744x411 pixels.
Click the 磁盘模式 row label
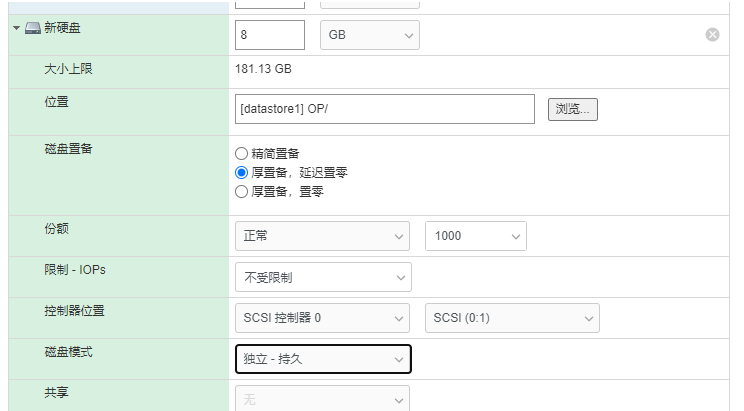pos(68,352)
